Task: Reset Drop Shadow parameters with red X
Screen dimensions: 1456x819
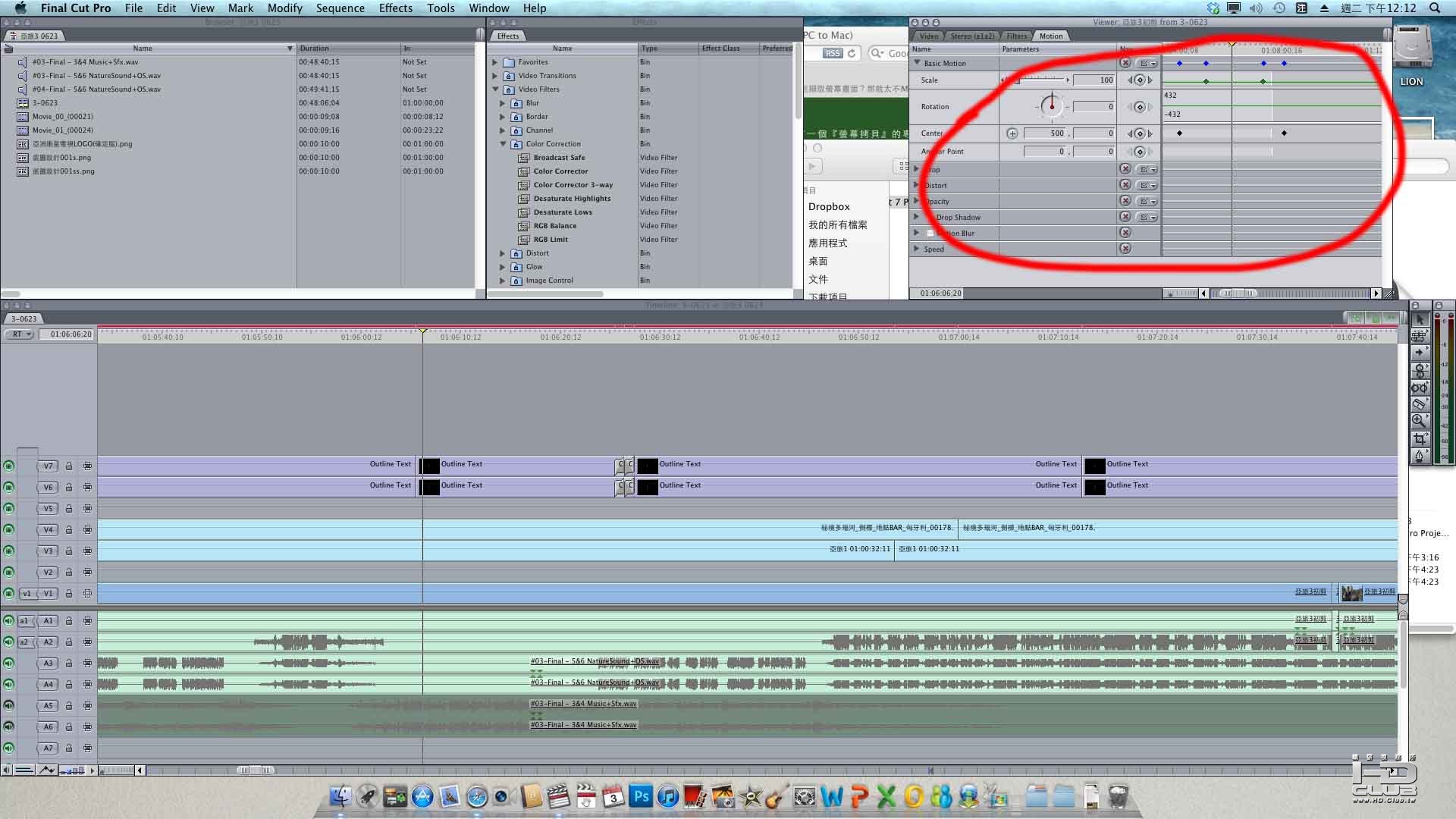Action: tap(1125, 217)
